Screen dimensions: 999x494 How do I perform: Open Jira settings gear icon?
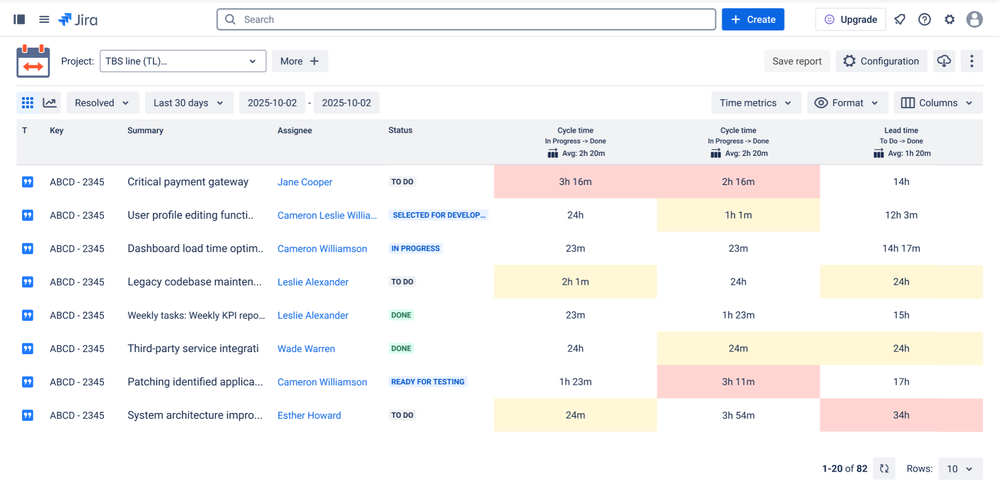(x=950, y=19)
